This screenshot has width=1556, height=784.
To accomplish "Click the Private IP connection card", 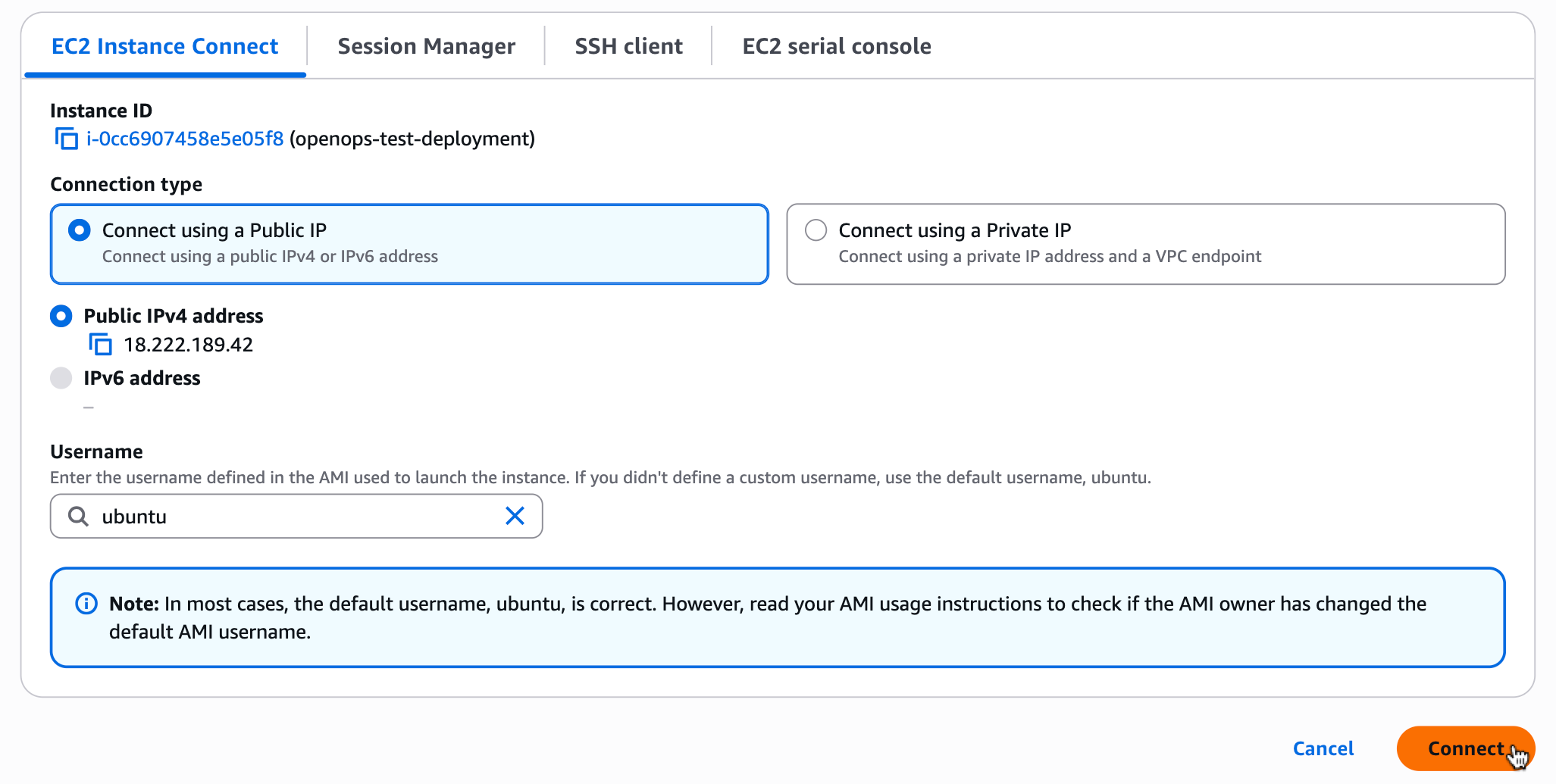I will tap(1145, 244).
